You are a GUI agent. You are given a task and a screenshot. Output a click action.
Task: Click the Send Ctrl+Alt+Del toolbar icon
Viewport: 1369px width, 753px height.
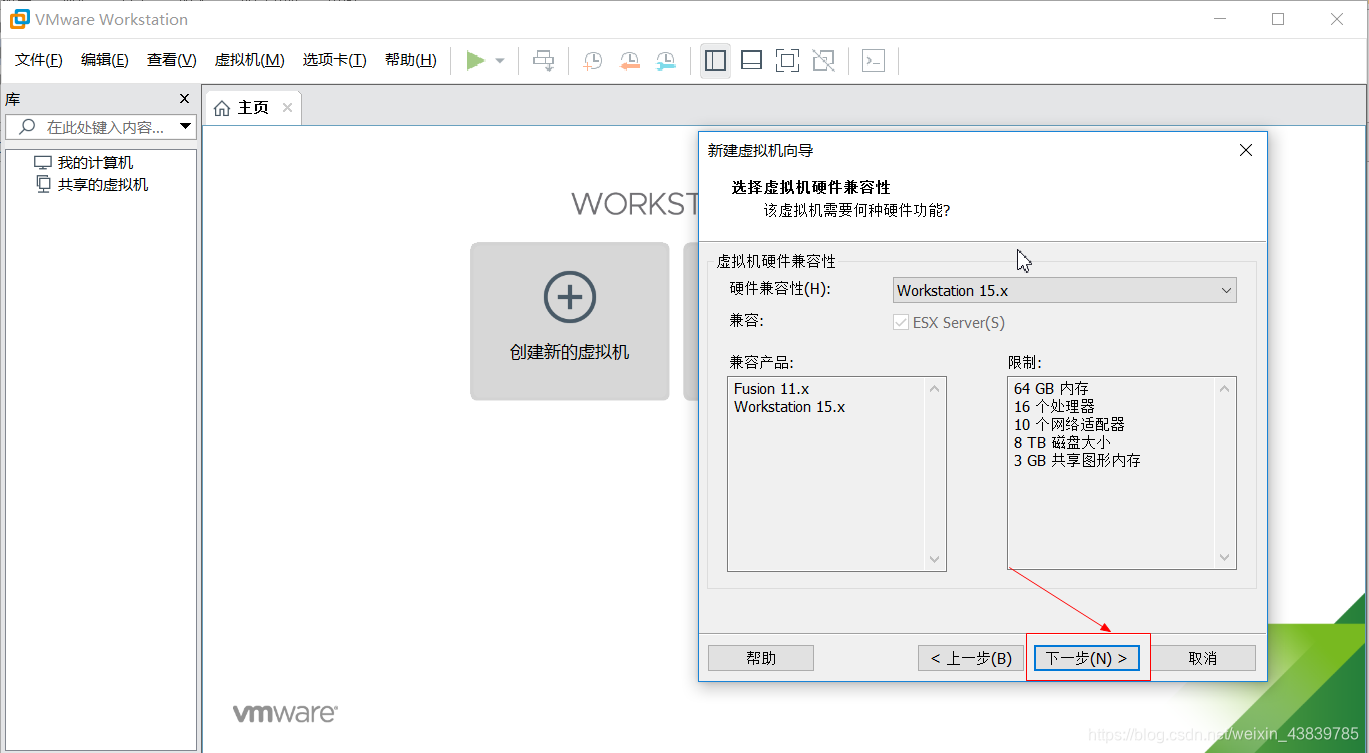543,61
